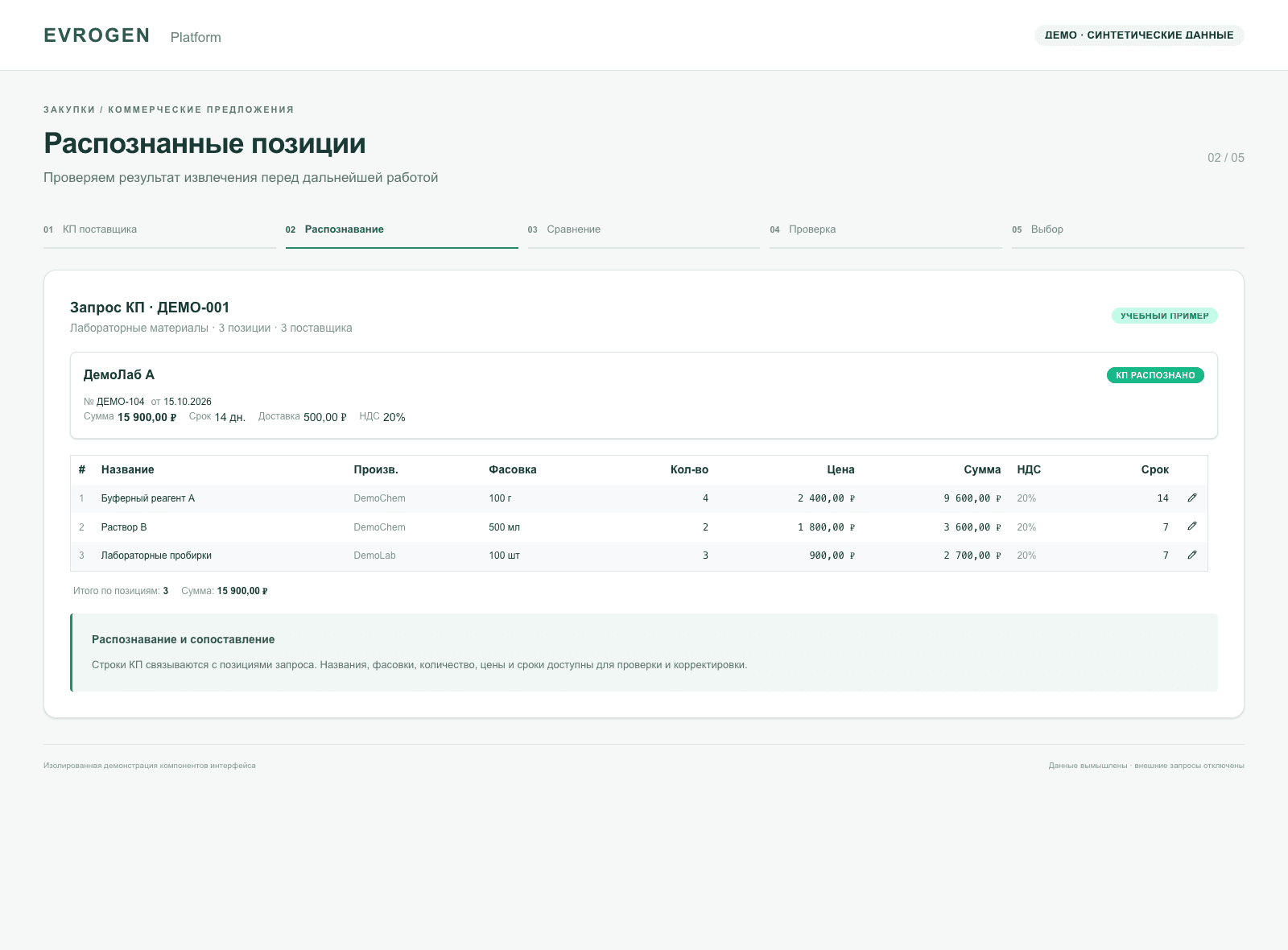This screenshot has height=950, width=1288.
Task: Click the 2 400,00 ₽ price cell
Action: pyautogui.click(x=826, y=498)
